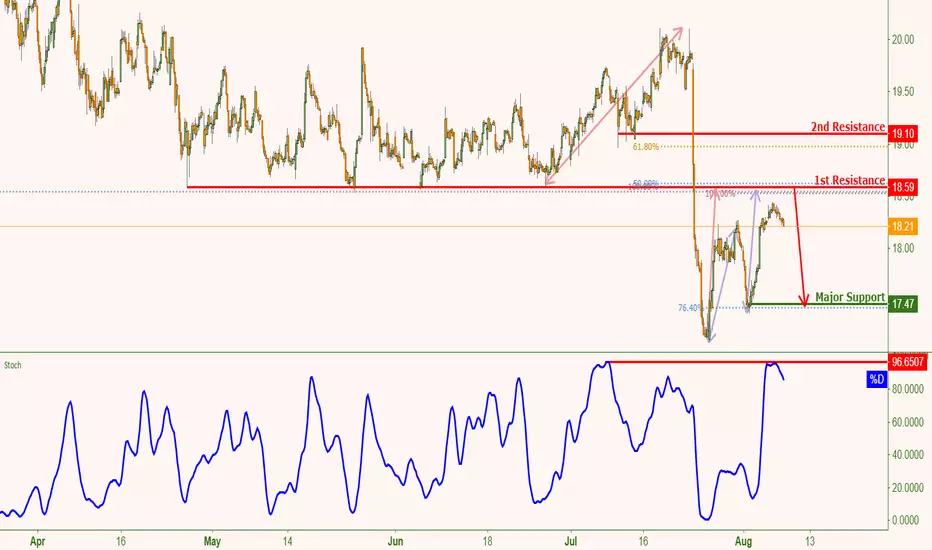The height and width of the screenshot is (550, 932).
Task: Click the 13 date axis label
Action: click(810, 541)
